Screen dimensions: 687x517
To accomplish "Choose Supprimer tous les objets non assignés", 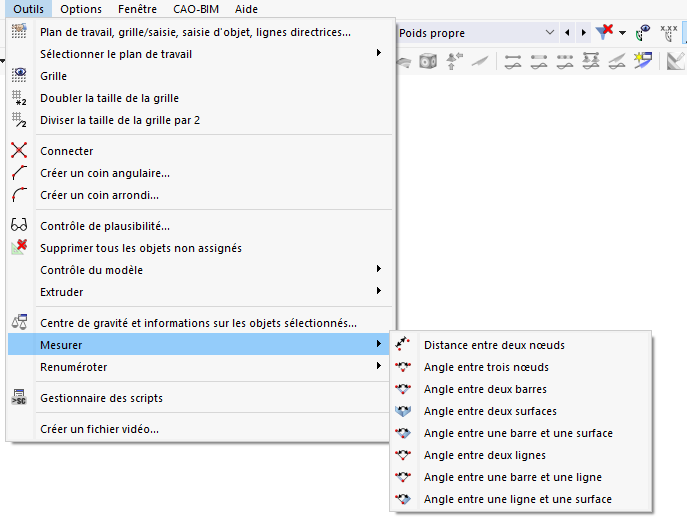I will click(141, 248).
